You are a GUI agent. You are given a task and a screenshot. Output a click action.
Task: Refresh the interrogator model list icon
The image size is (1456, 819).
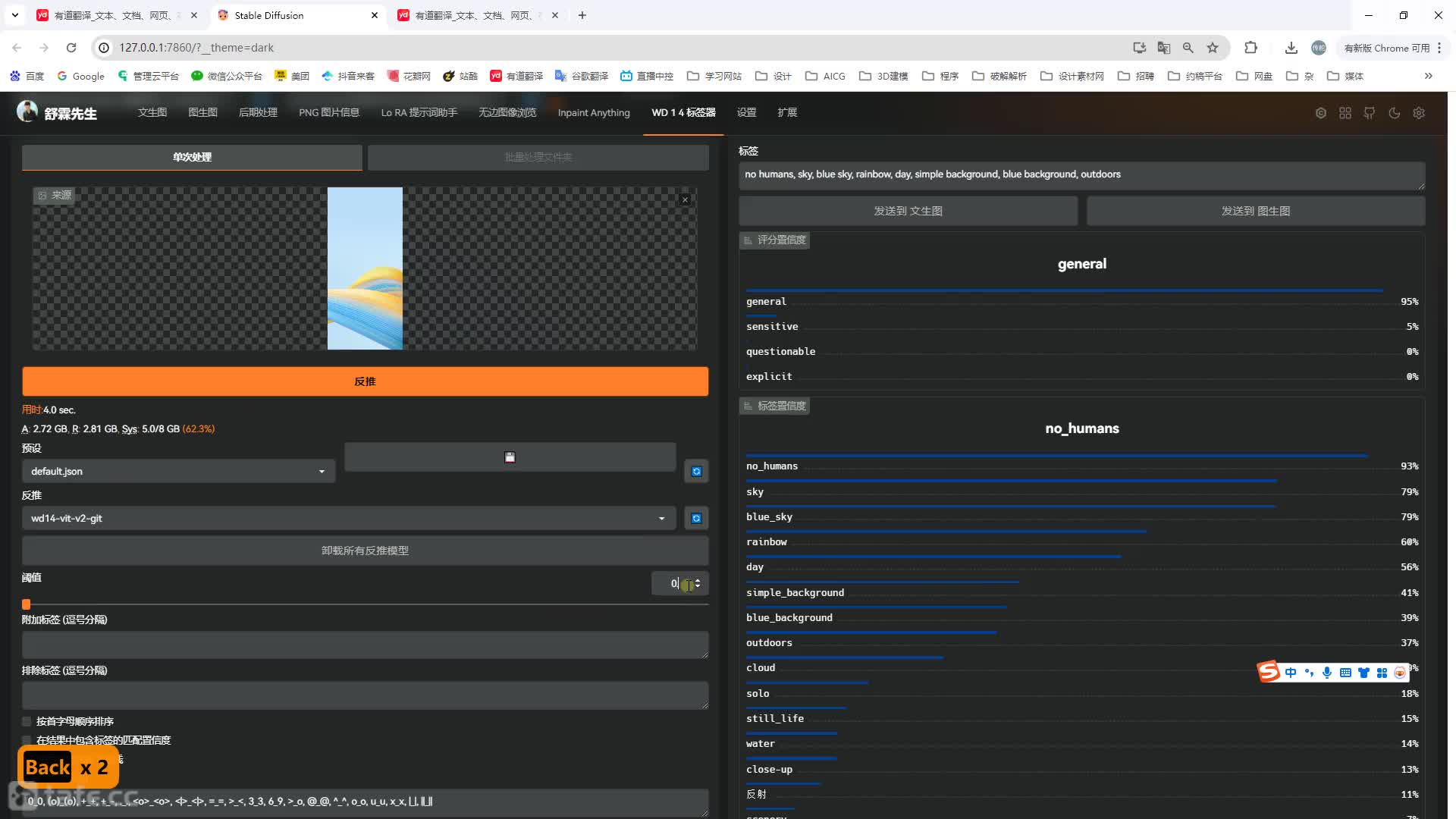coord(696,519)
